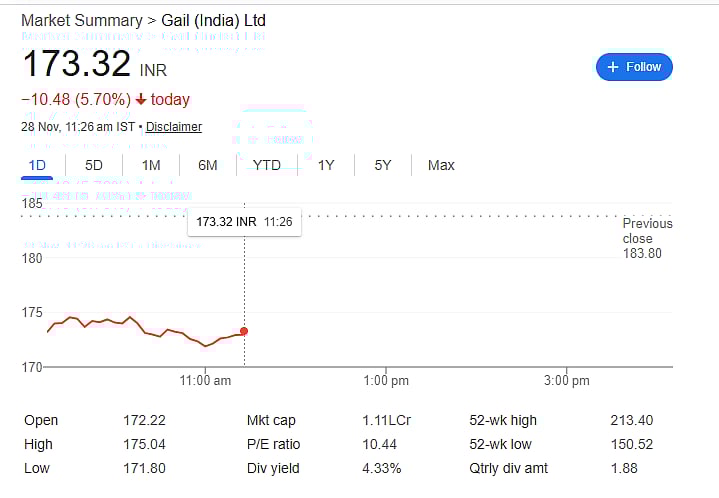Click the 11:00 am axis label
This screenshot has height=498, width=719.
[205, 381]
